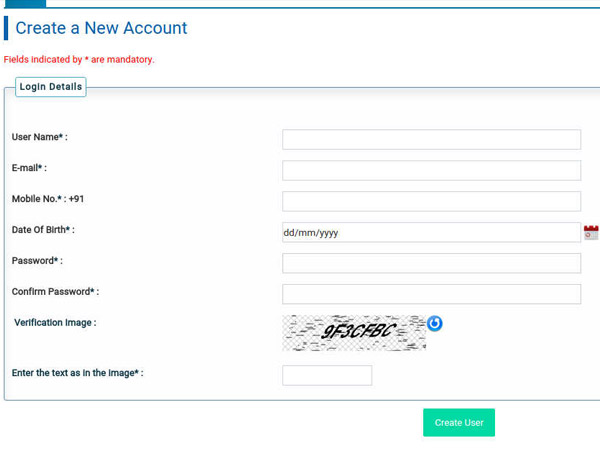Select the Mobile No. input field
This screenshot has height=450, width=600.
[431, 201]
